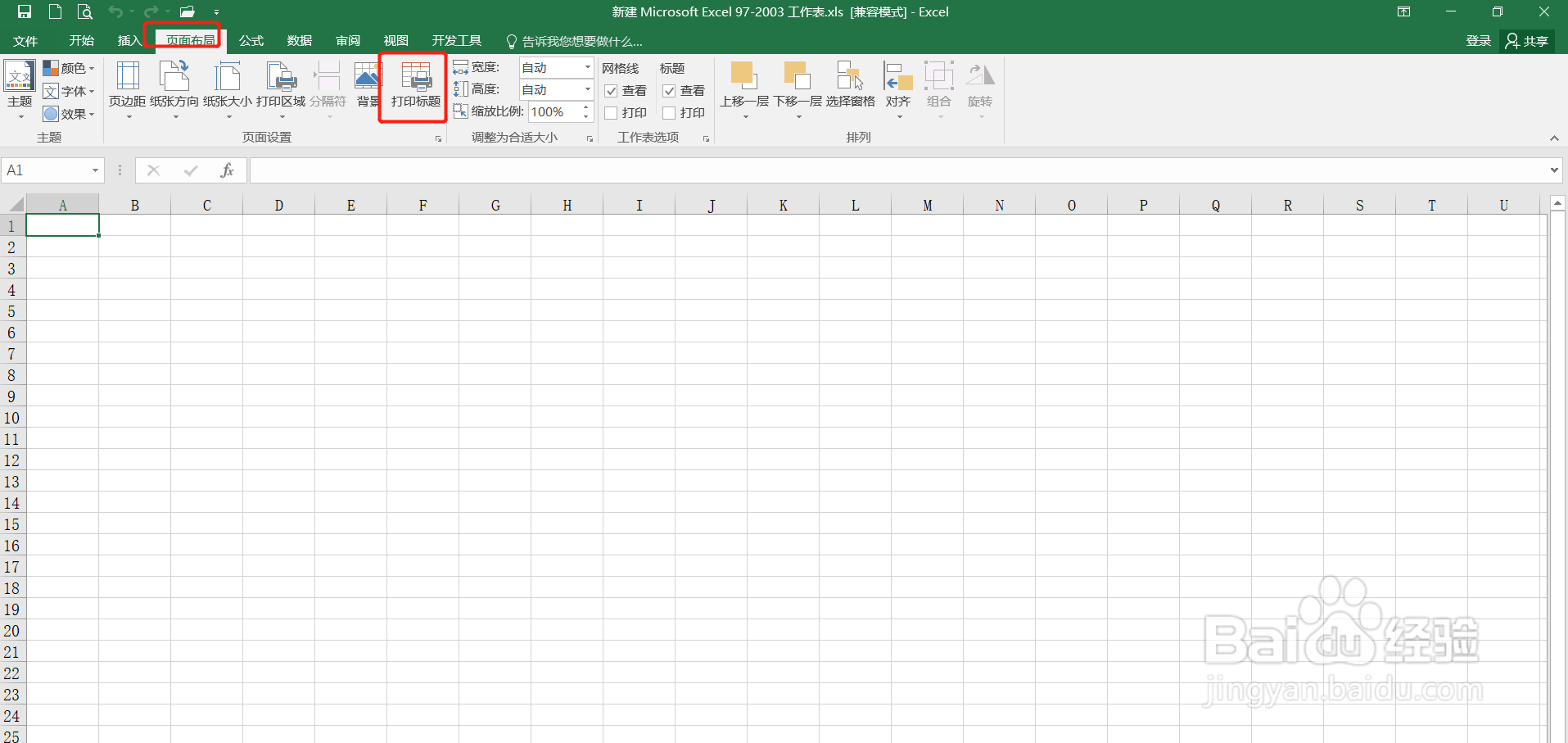Open the Themes (主题) gallery
Image resolution: width=1568 pixels, height=743 pixels.
point(20,90)
